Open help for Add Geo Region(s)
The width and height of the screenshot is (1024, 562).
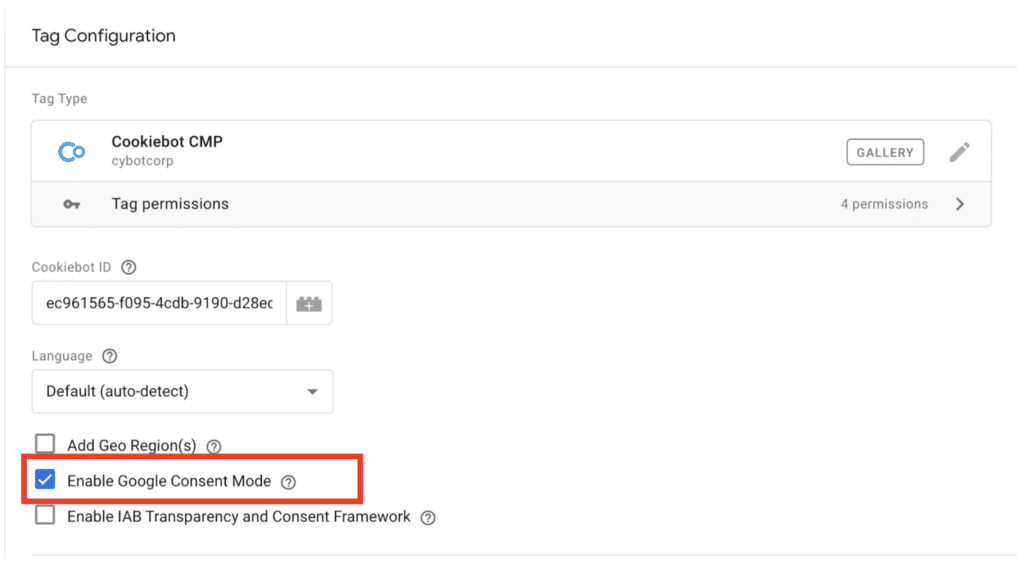(x=213, y=446)
